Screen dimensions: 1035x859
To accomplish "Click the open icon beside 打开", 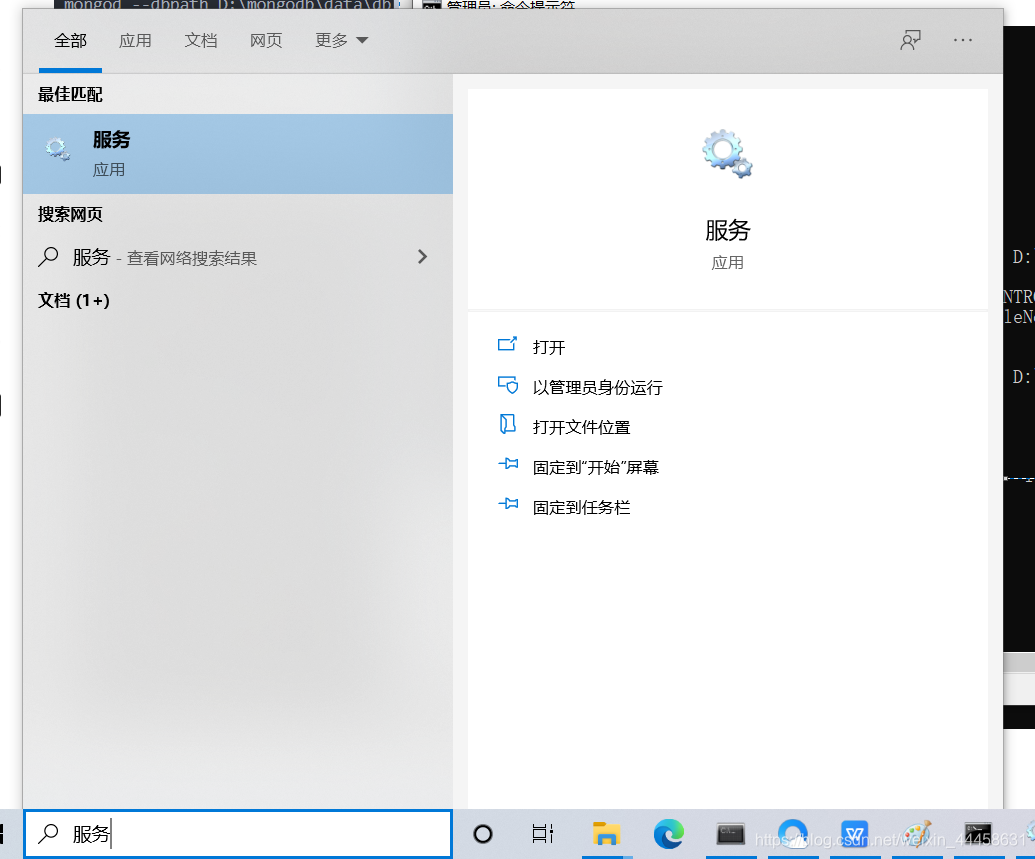I will pos(507,344).
